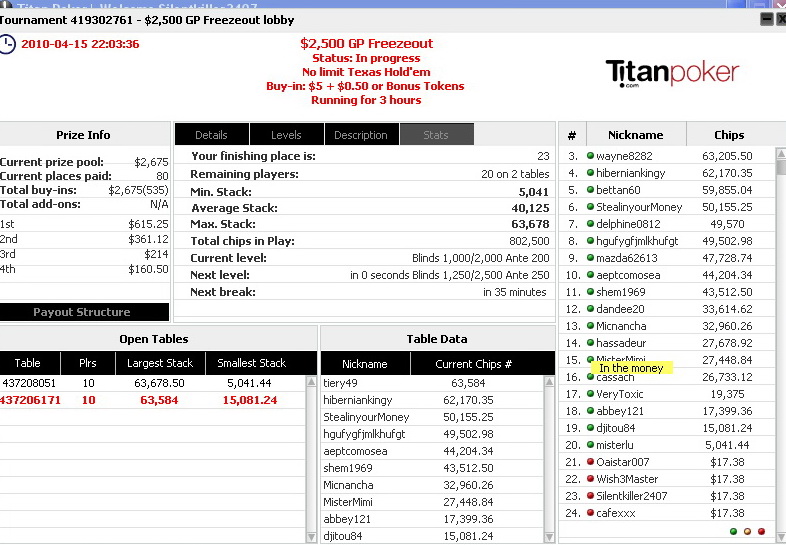Click green status dot next to hgufygfjmlkhufgt
786x545 pixels.
[x=591, y=241]
